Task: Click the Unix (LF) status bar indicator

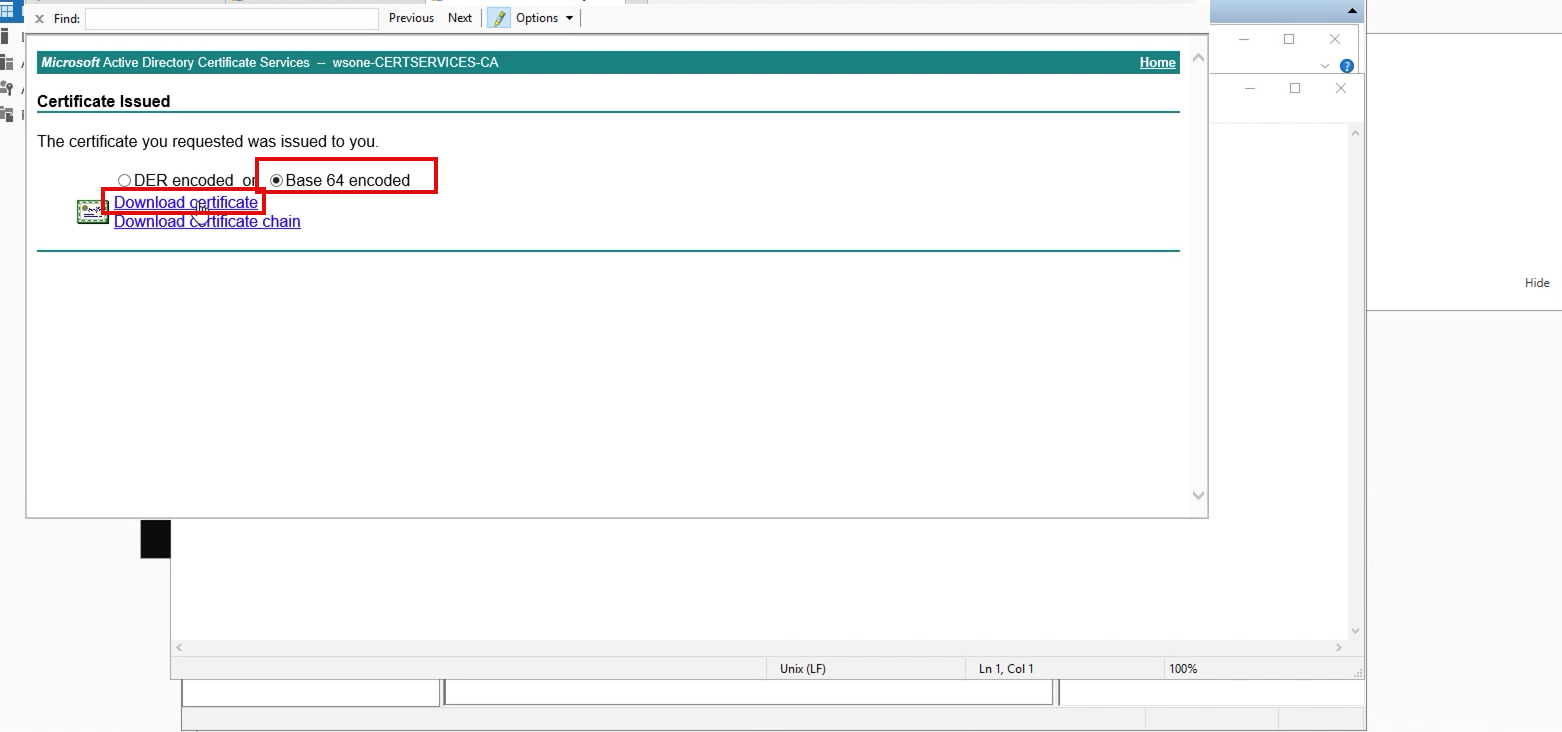Action: tap(802, 668)
